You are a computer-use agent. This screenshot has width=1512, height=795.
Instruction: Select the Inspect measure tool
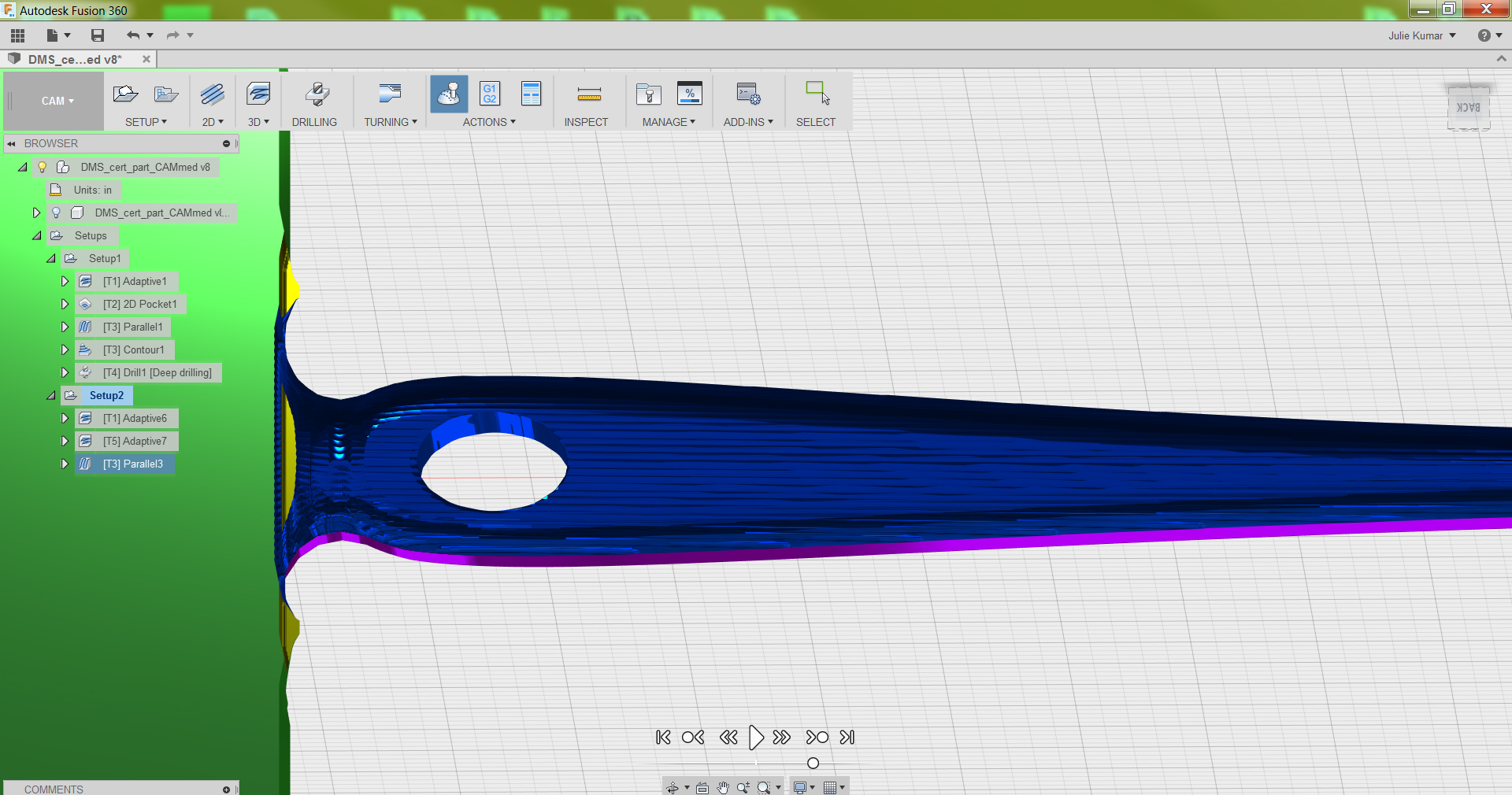coord(589,94)
